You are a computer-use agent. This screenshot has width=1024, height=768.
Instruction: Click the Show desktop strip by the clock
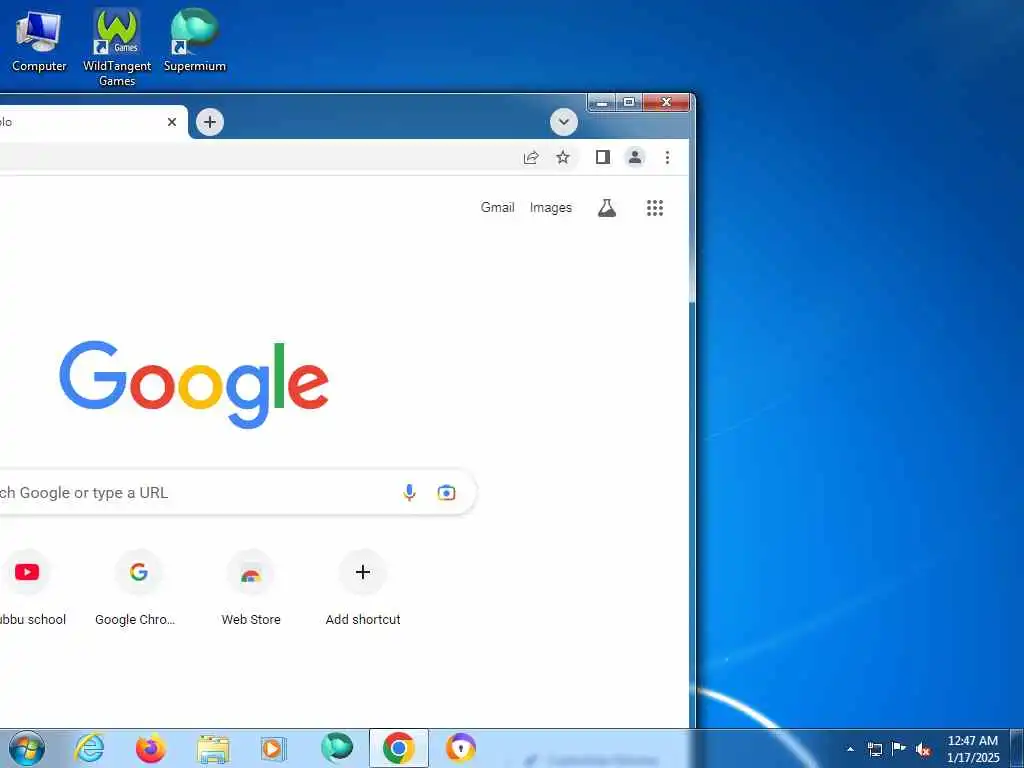[1017, 748]
